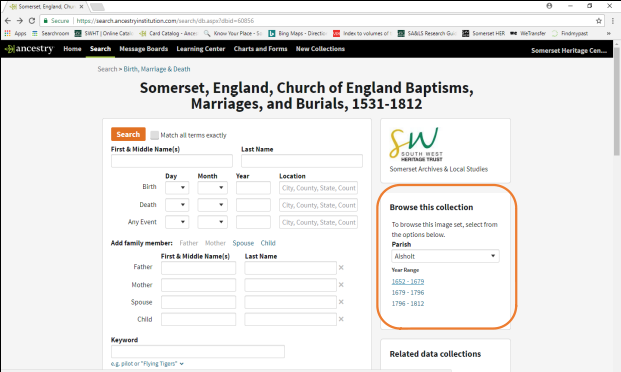Click the browser address bar URL
The image size is (621, 372).
[165, 21]
